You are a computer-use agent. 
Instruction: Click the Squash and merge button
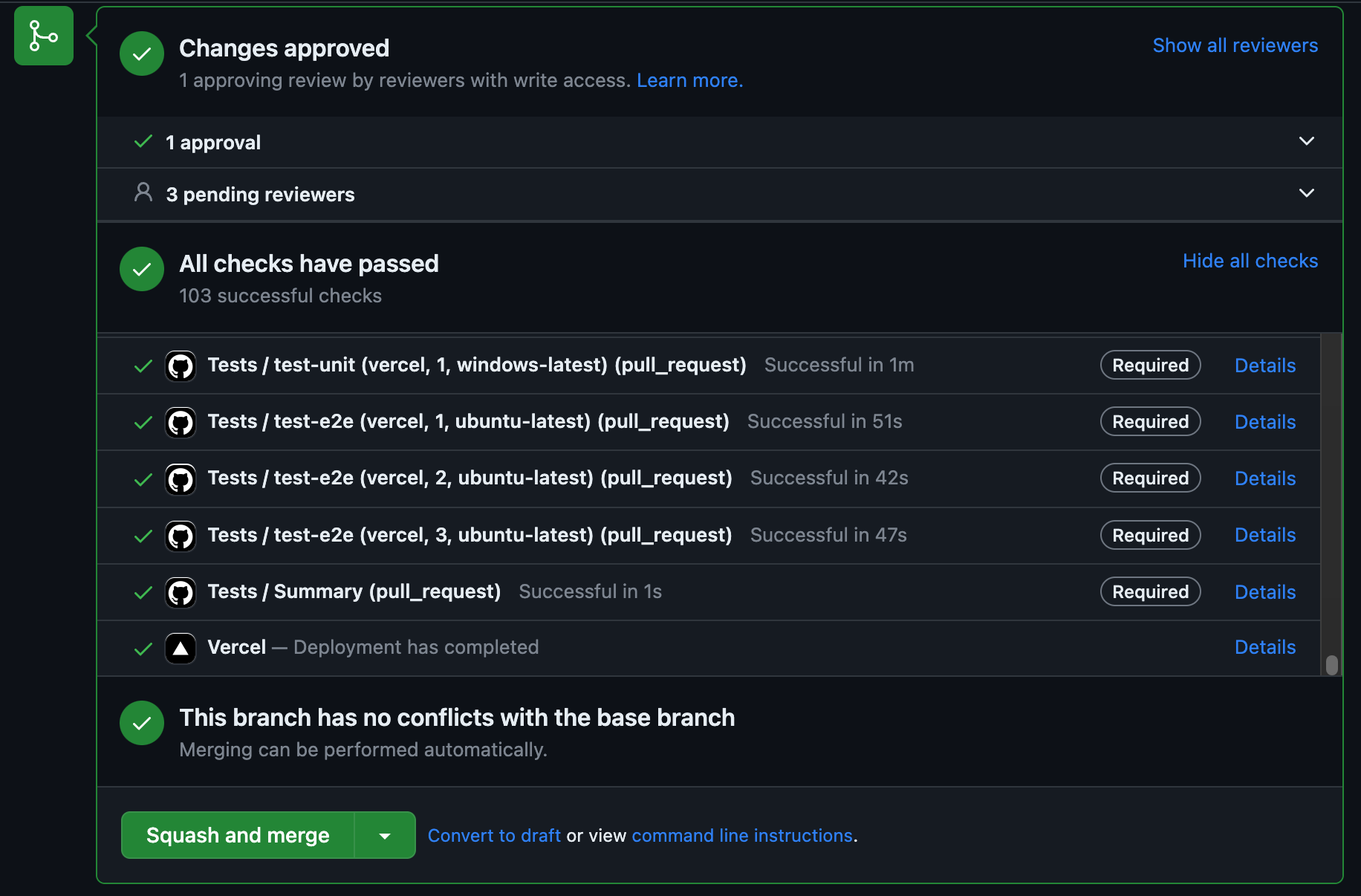[237, 835]
